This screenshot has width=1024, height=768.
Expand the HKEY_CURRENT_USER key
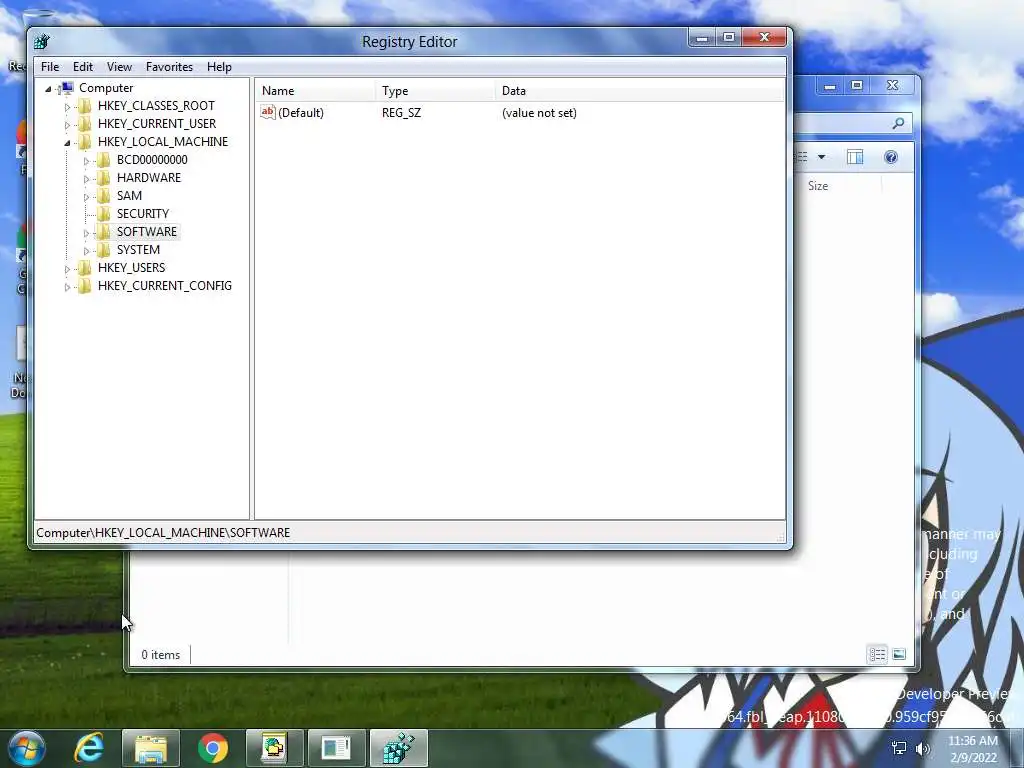[x=67, y=125]
